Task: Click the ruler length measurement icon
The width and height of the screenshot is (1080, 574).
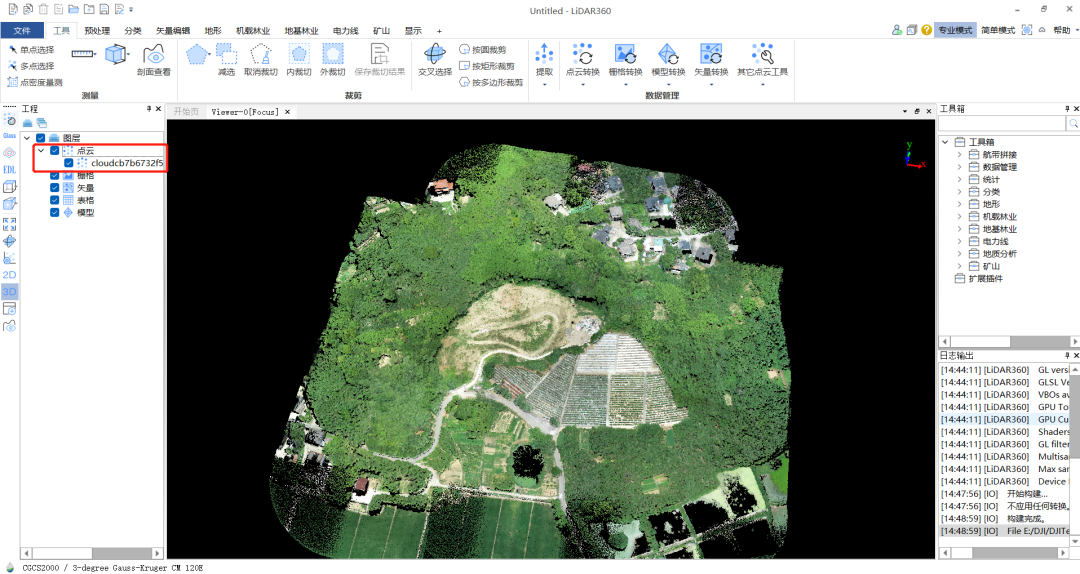Action: pos(83,54)
